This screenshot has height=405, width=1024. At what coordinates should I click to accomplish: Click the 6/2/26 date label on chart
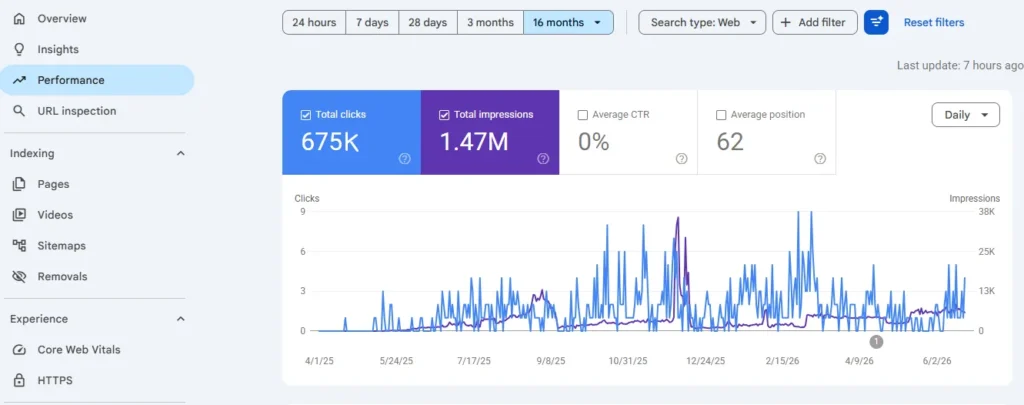click(936, 361)
